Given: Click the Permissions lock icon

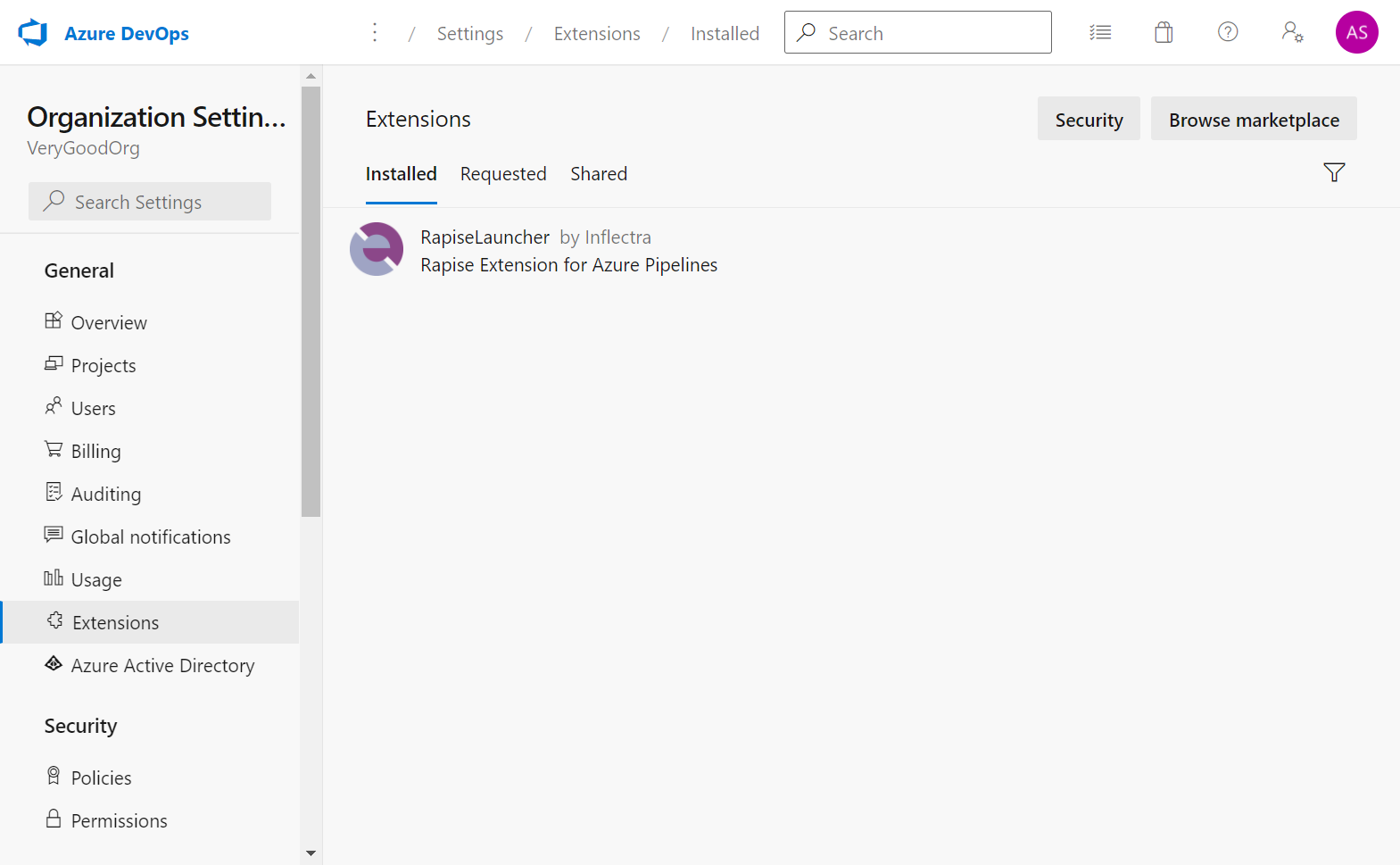Looking at the screenshot, I should (x=54, y=819).
